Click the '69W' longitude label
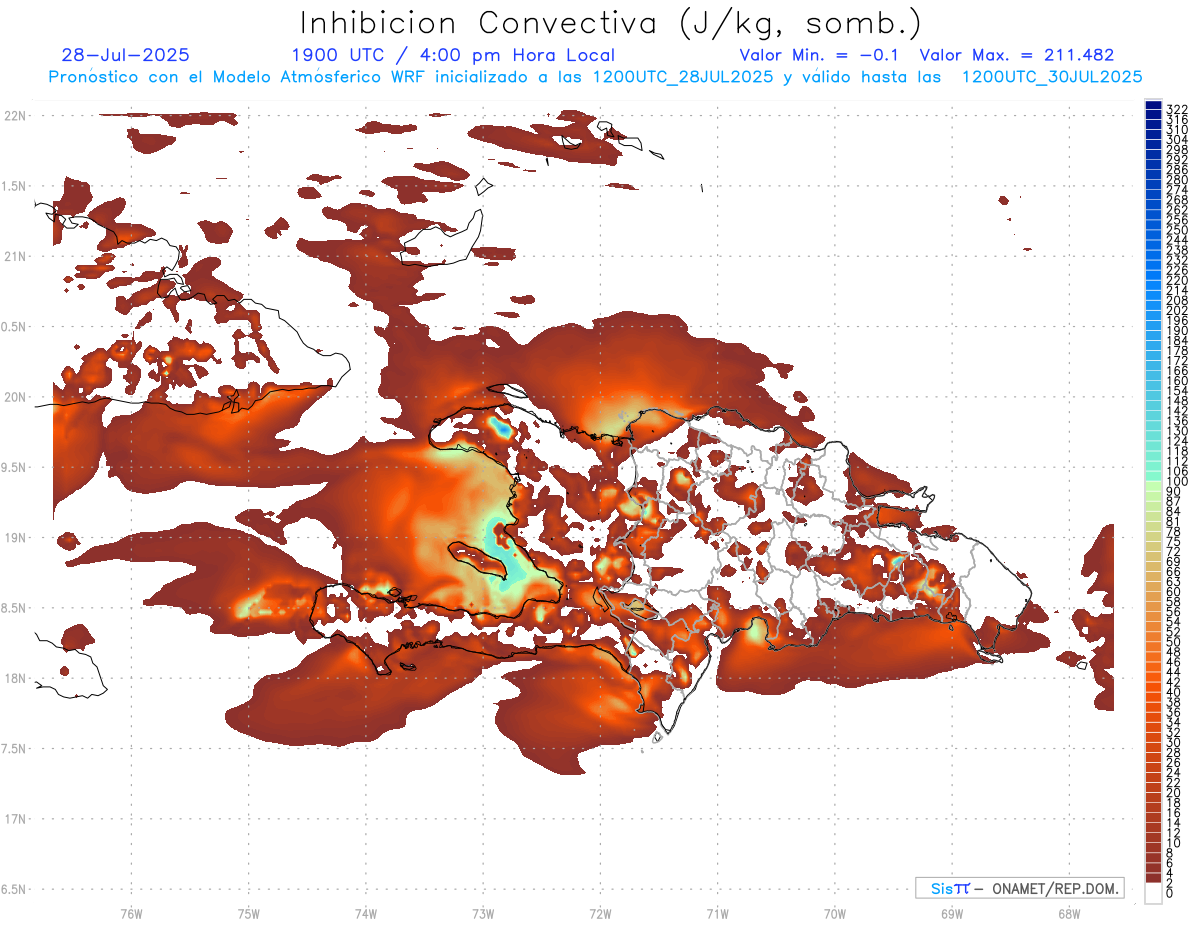 [952, 913]
